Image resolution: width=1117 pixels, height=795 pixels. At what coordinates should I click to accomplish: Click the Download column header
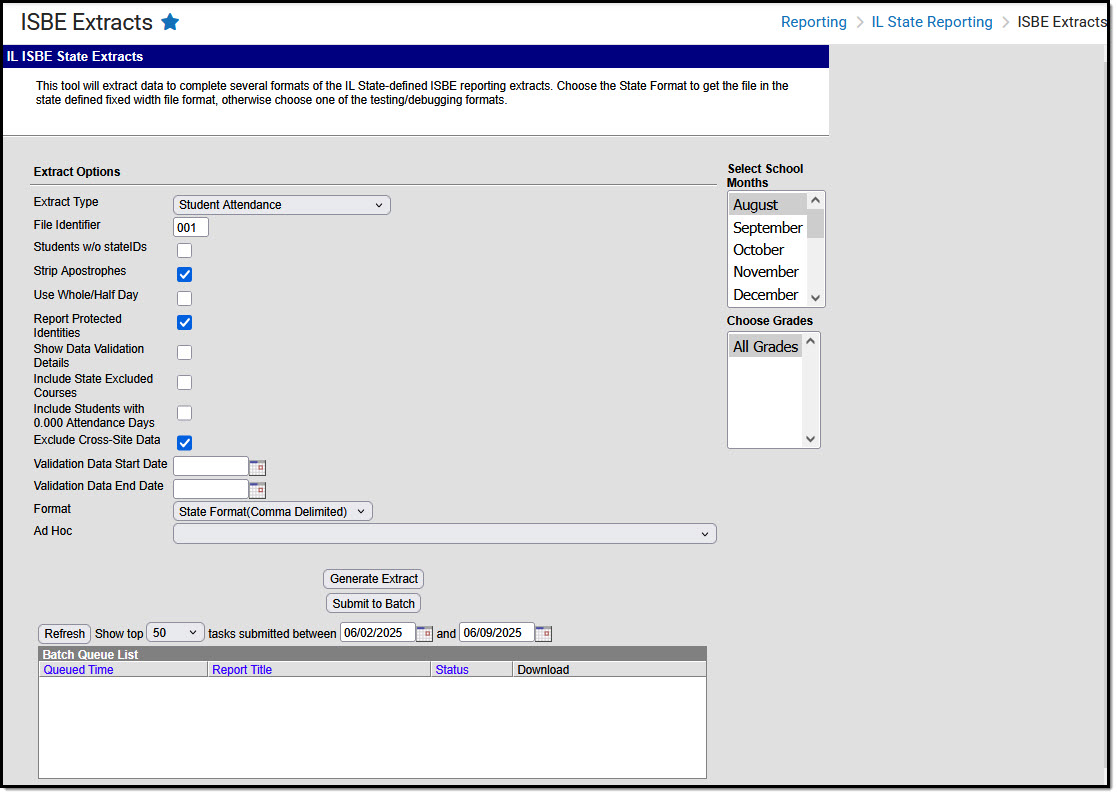(x=543, y=670)
